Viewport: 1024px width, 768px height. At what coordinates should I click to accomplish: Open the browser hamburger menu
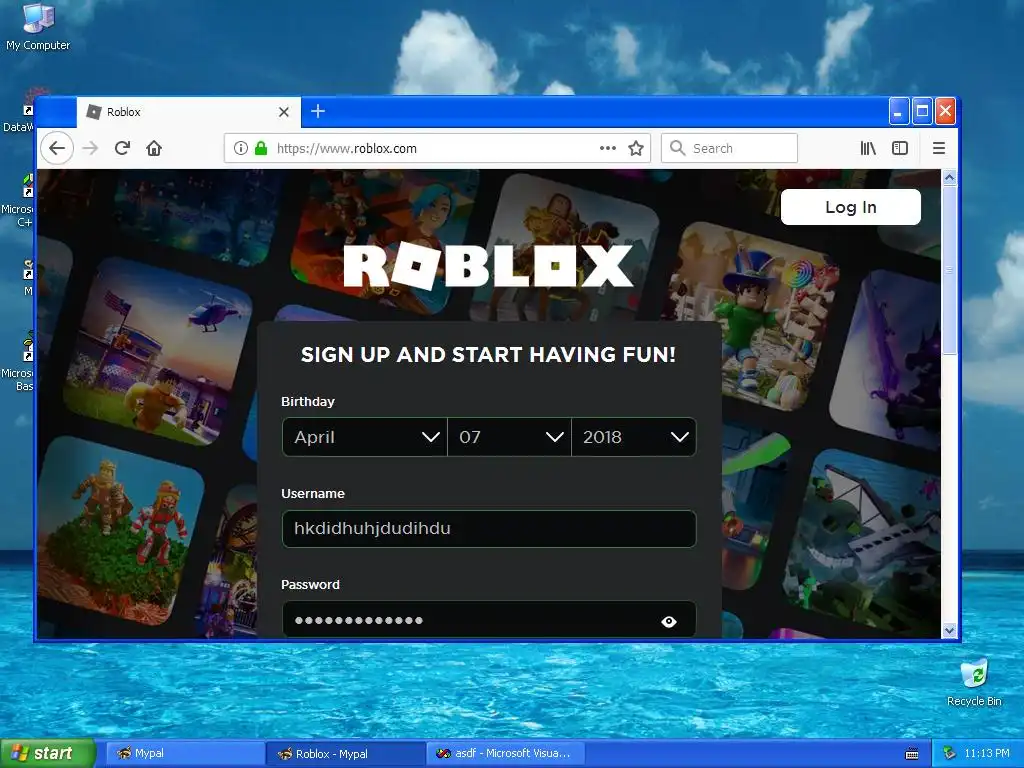point(939,148)
